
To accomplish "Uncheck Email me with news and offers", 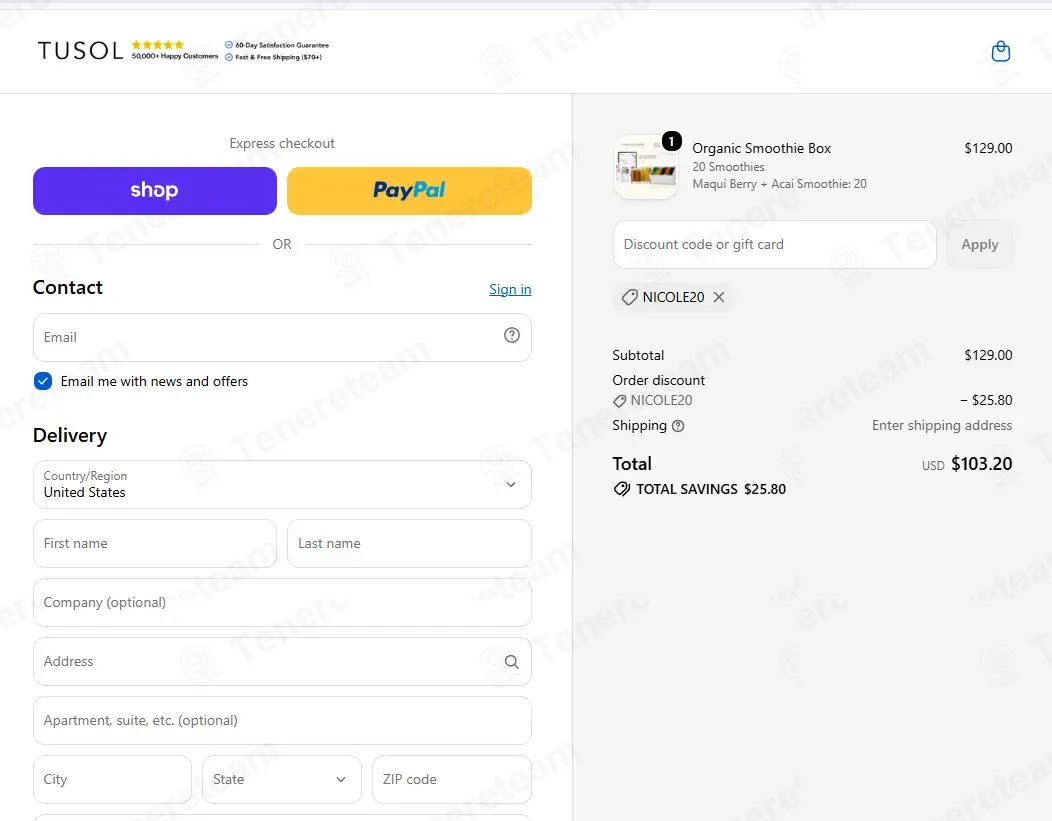I will point(43,381).
